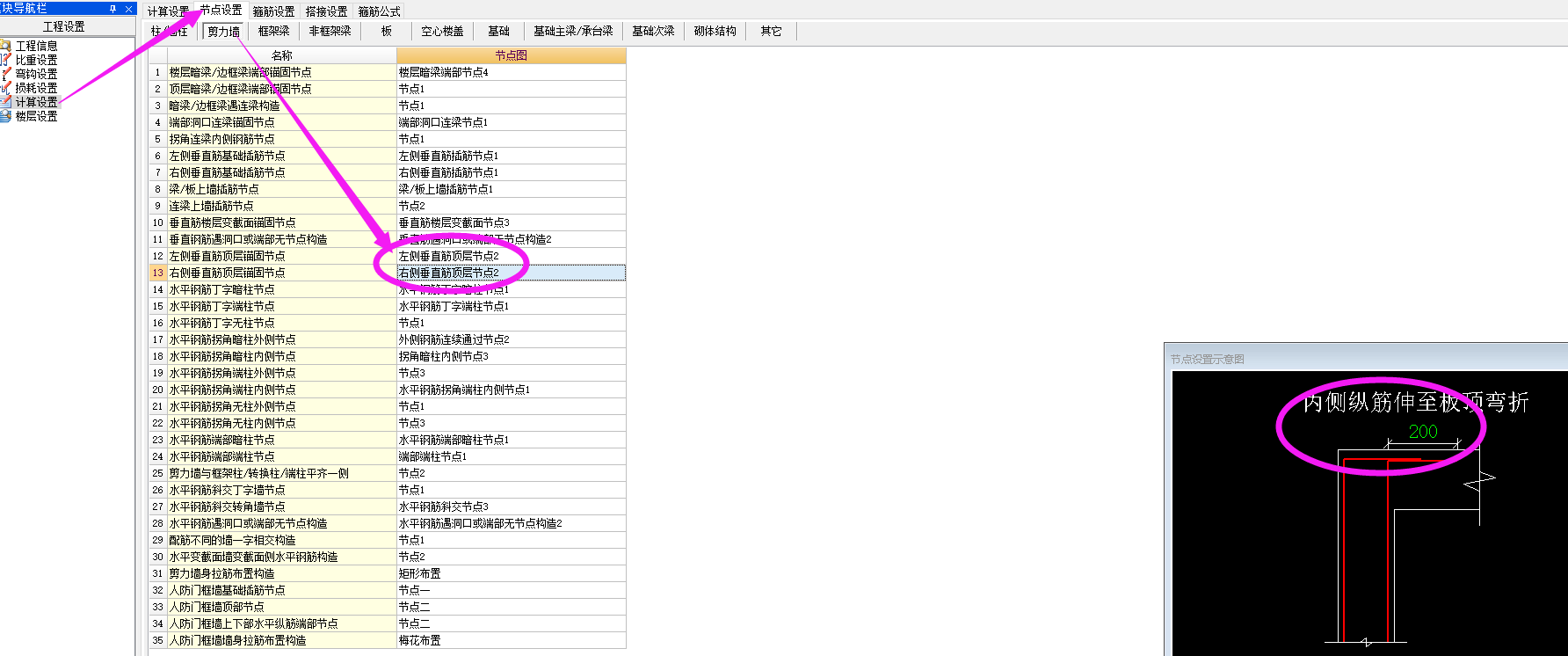Open the 工程设置 section header

click(x=64, y=26)
